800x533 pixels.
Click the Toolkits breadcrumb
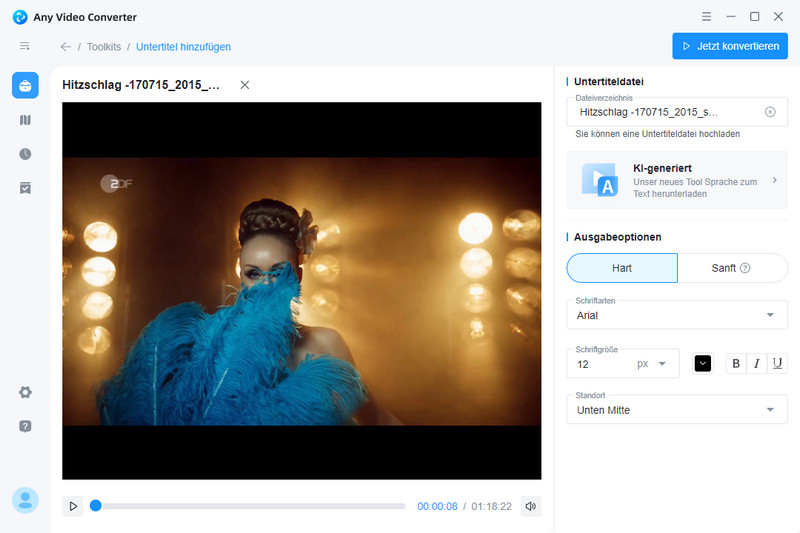[104, 47]
